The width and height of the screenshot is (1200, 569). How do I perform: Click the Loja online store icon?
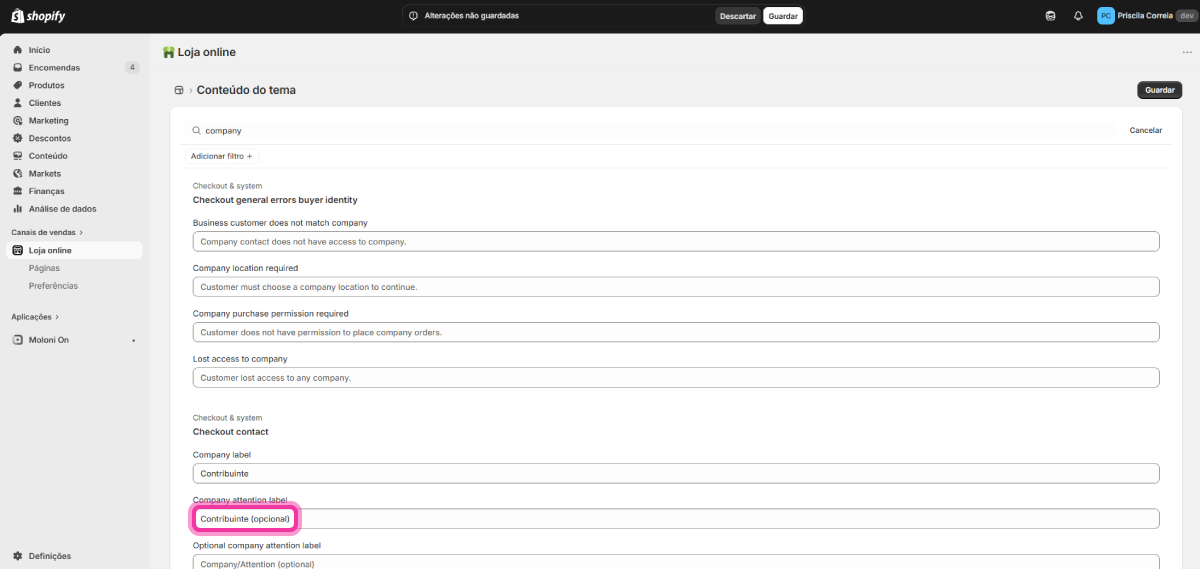18,250
